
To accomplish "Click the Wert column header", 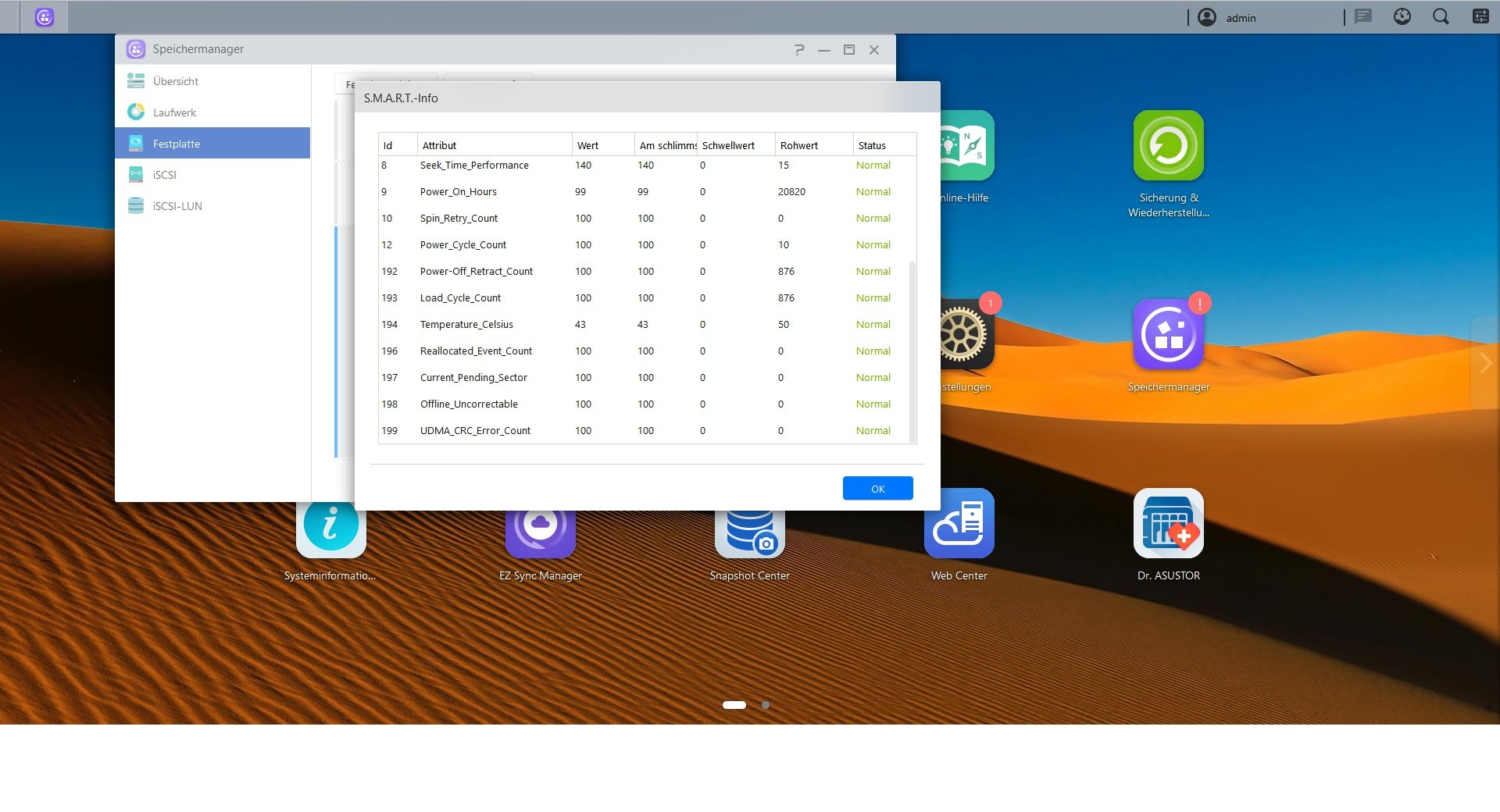I will pyautogui.click(x=603, y=145).
